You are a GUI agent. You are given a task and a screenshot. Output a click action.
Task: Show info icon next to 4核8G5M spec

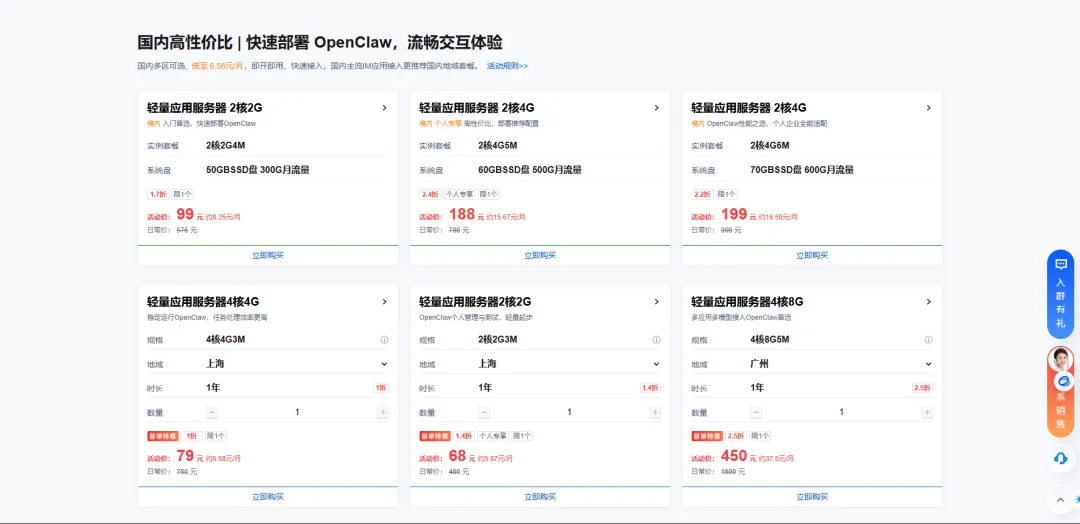pyautogui.click(x=928, y=339)
